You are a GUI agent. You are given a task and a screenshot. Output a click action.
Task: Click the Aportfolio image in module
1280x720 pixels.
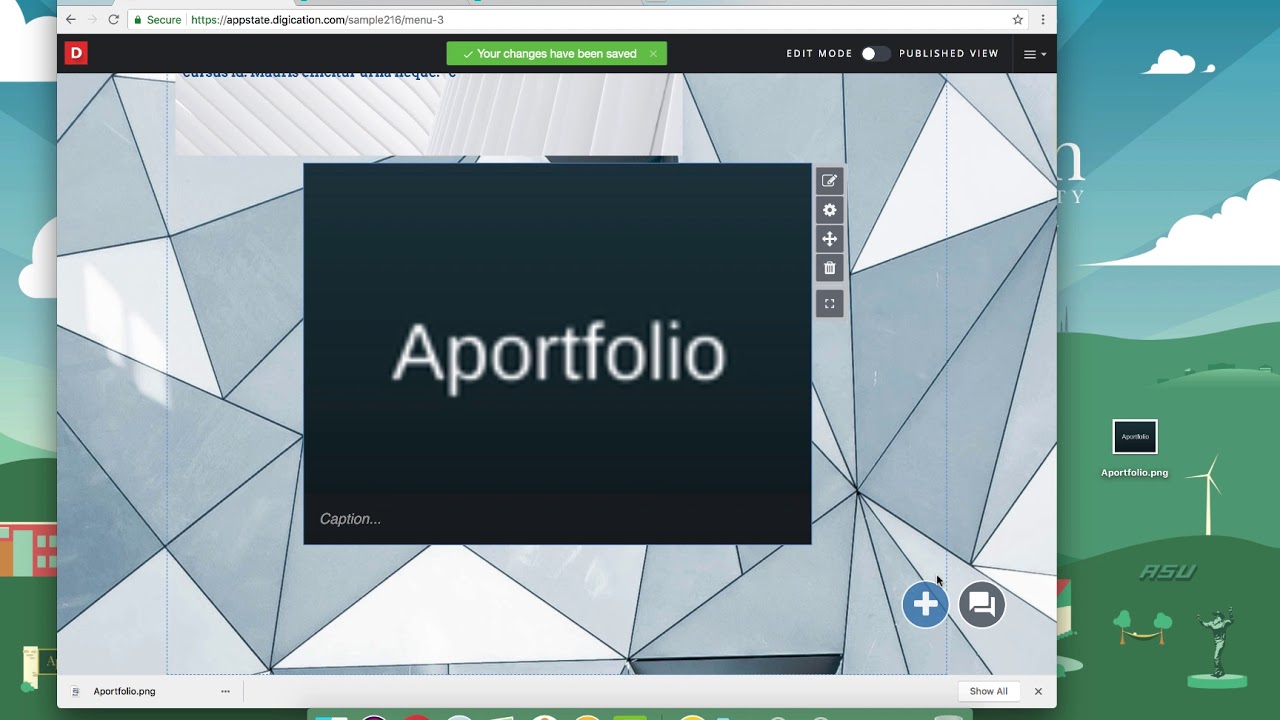(557, 352)
